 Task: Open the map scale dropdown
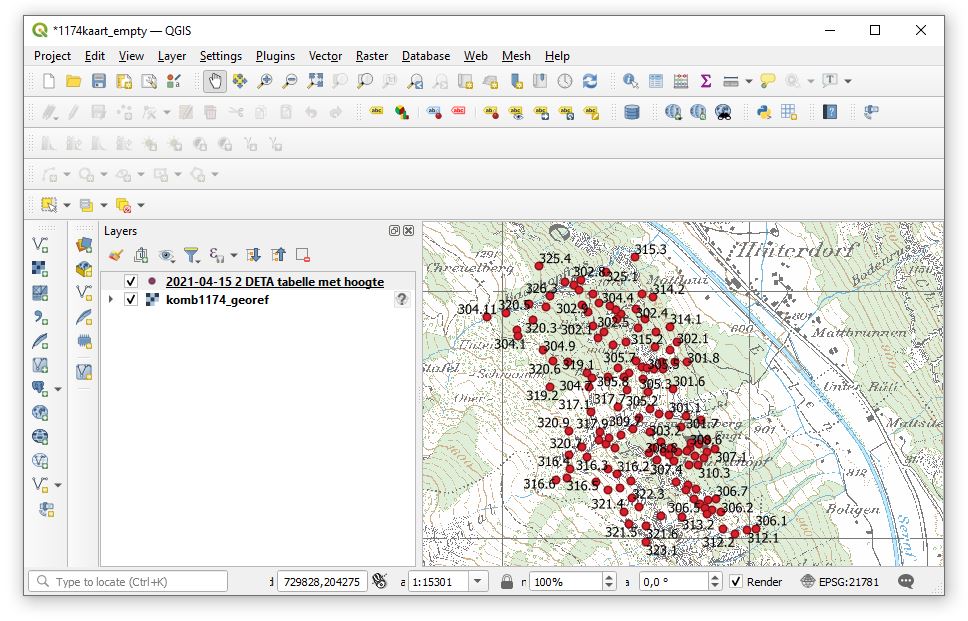[476, 582]
